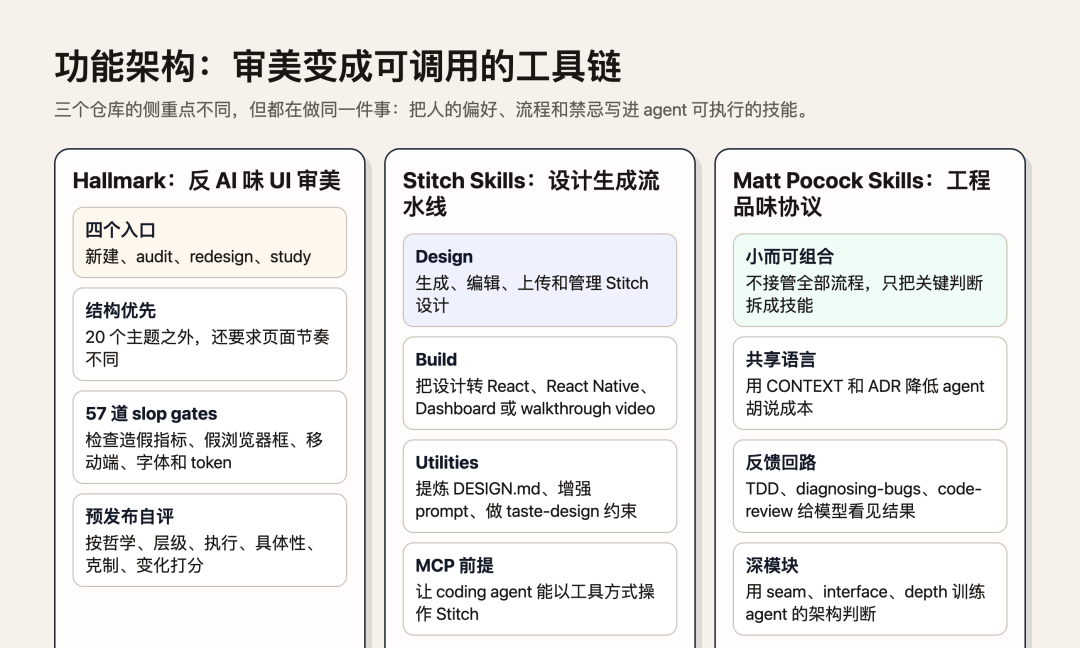
Task: Click the 四个入口 card
Action: tap(209, 242)
